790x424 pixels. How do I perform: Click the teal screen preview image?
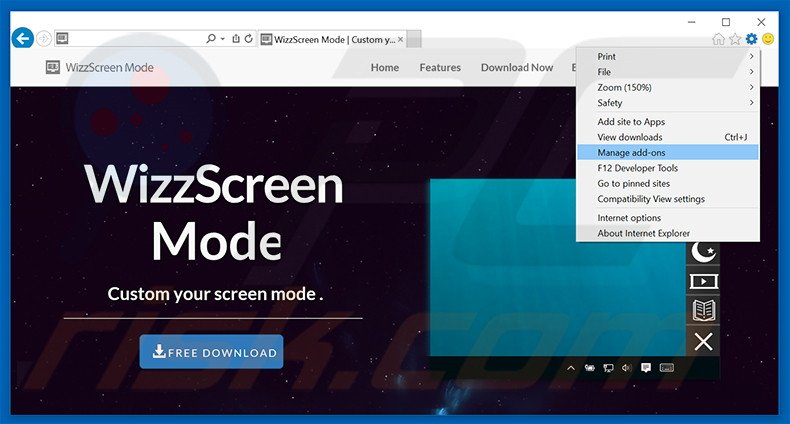pos(557,267)
